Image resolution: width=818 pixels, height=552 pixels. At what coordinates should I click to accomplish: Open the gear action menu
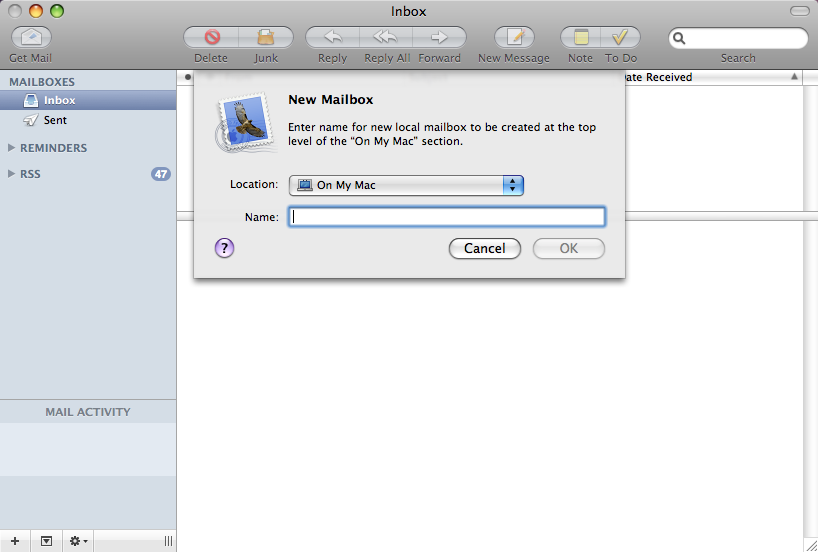pos(77,541)
